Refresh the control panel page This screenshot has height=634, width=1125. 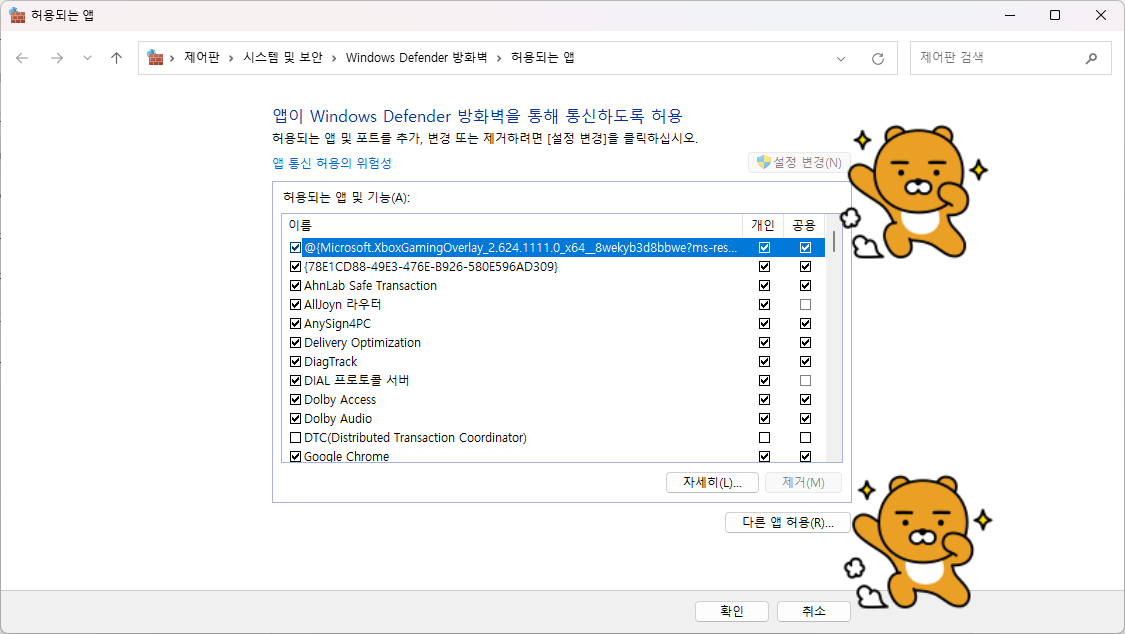click(x=877, y=59)
